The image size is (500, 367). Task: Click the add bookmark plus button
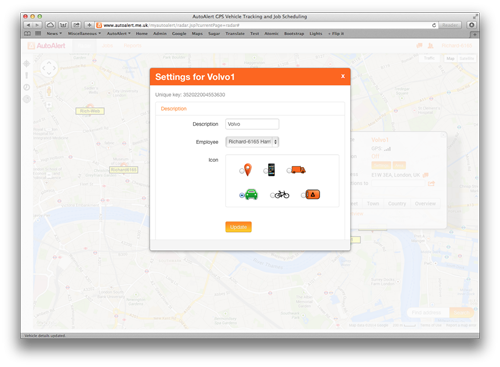coord(89,25)
